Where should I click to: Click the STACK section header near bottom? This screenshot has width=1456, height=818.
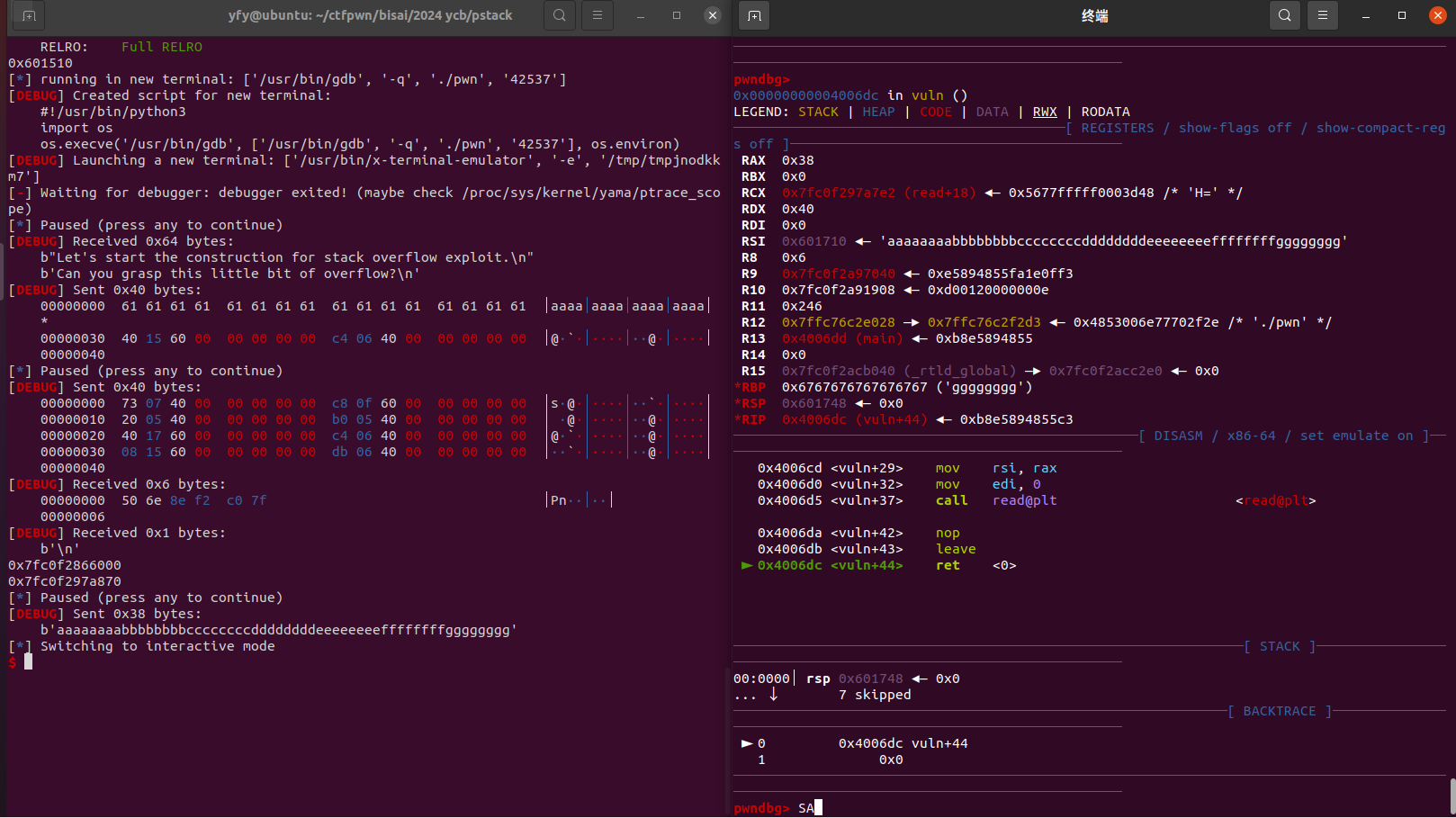1280,646
